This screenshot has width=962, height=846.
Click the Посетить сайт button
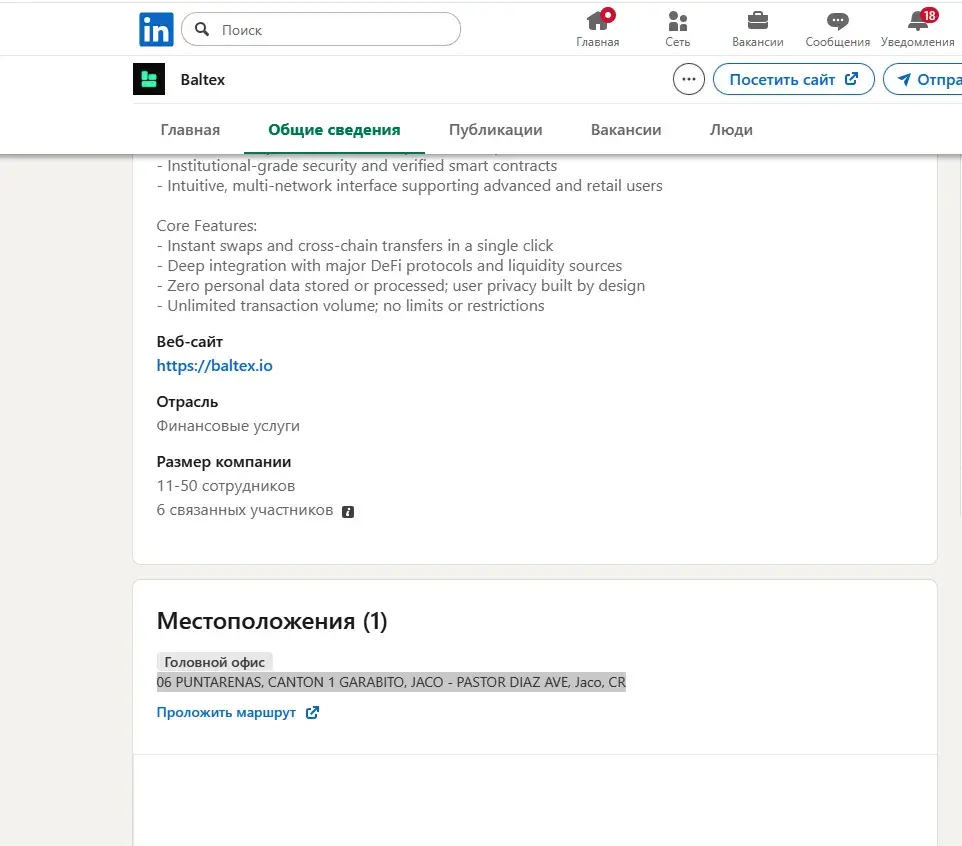click(794, 79)
